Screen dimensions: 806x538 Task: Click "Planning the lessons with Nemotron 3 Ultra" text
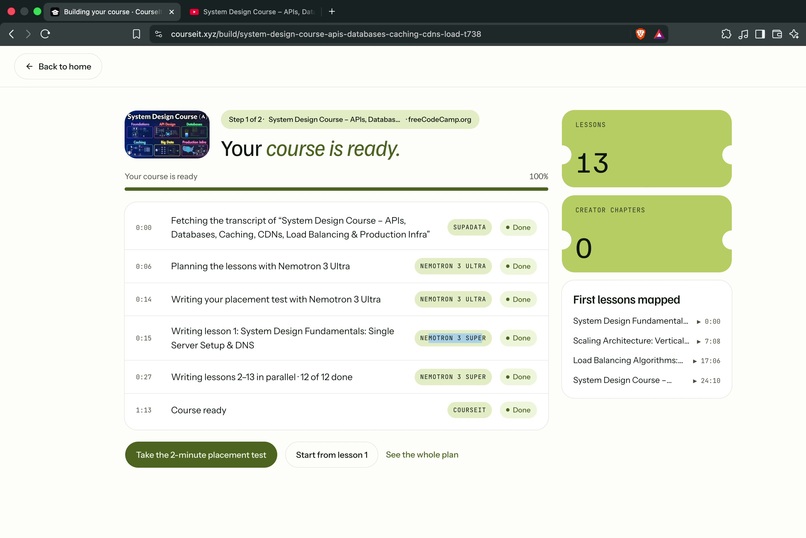click(x=260, y=266)
